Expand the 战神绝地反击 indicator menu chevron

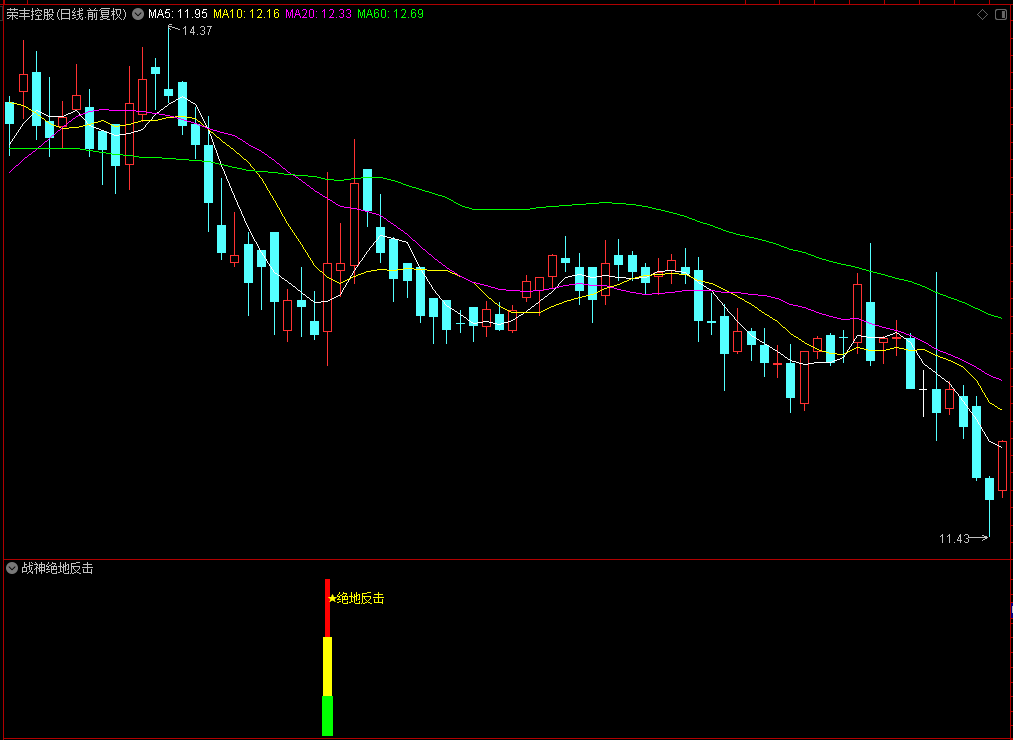(x=12, y=568)
